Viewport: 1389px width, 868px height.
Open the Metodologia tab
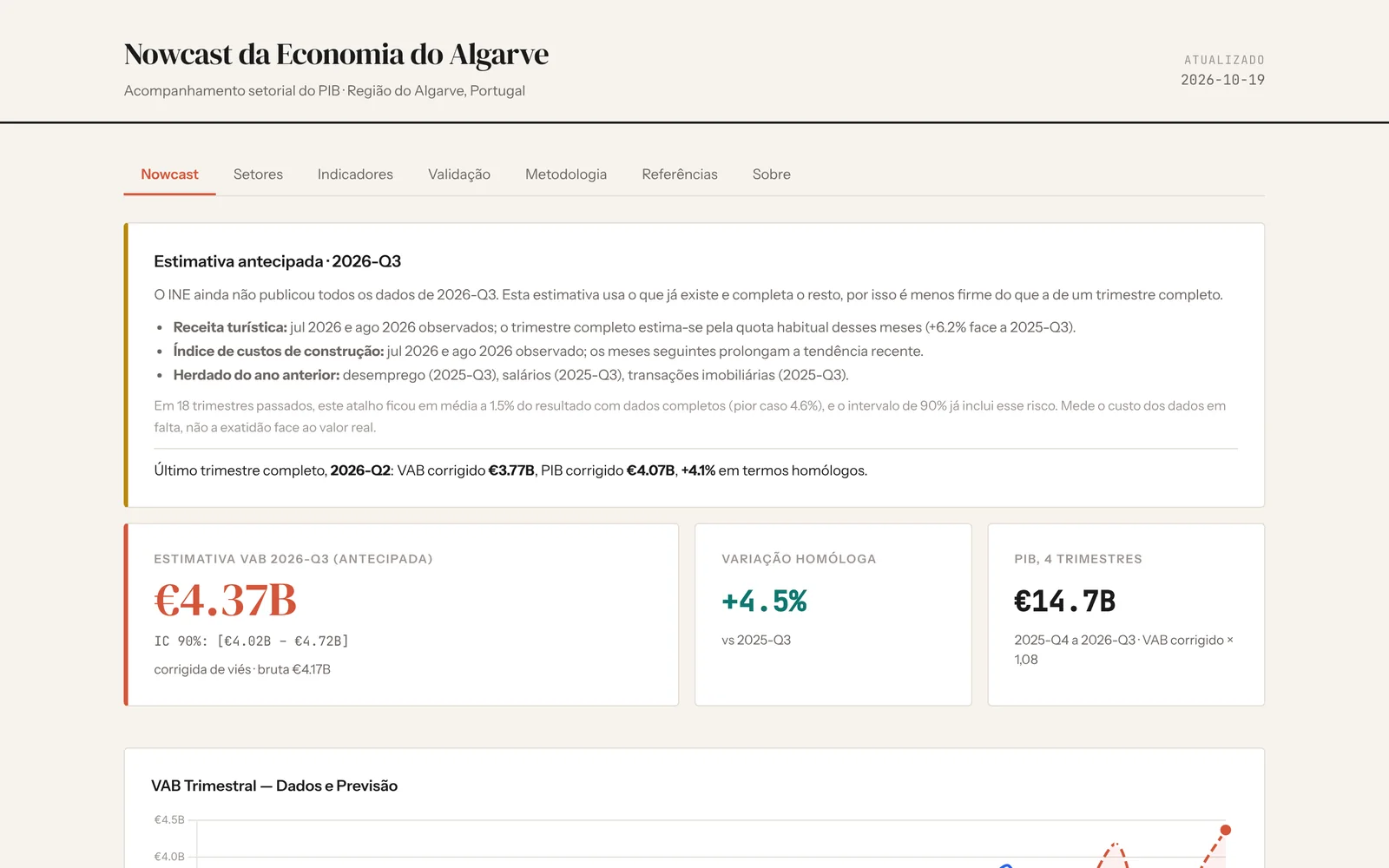point(566,174)
